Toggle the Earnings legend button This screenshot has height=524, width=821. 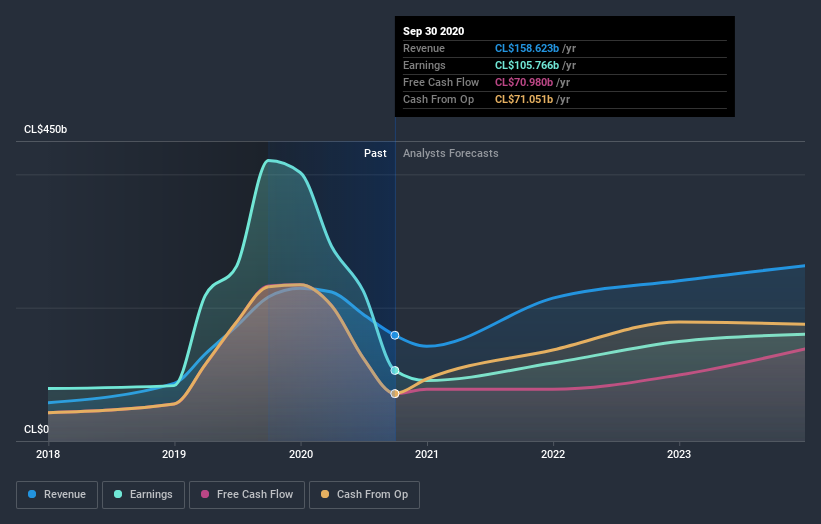pos(143,495)
